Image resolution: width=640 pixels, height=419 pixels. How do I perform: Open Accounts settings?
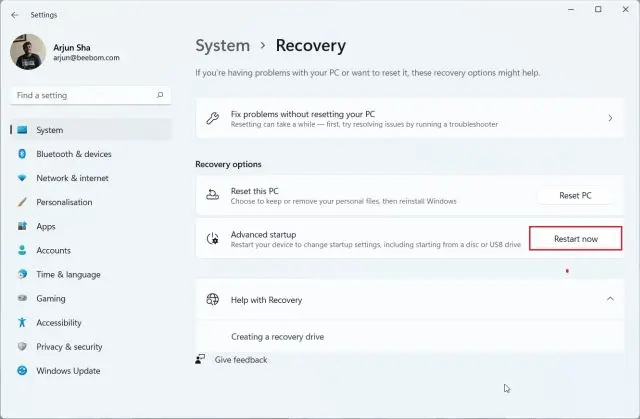click(91, 250)
